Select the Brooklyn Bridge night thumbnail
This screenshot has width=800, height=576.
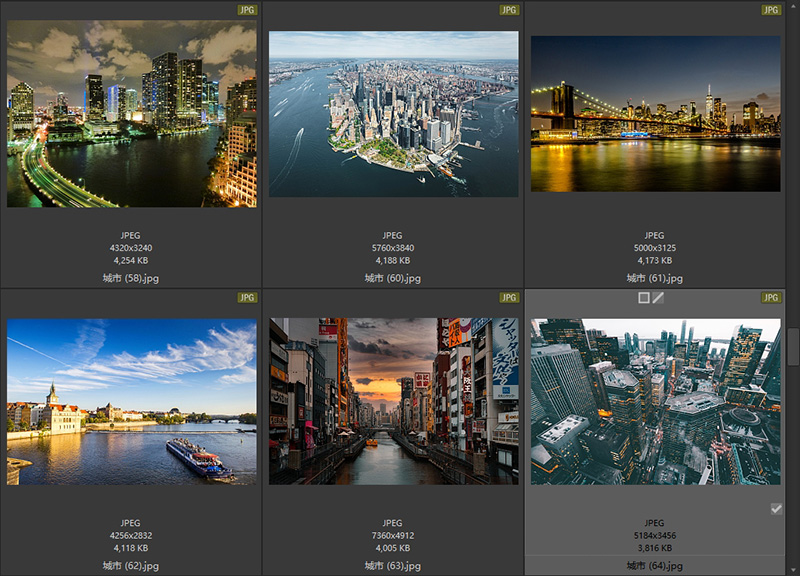coord(655,114)
